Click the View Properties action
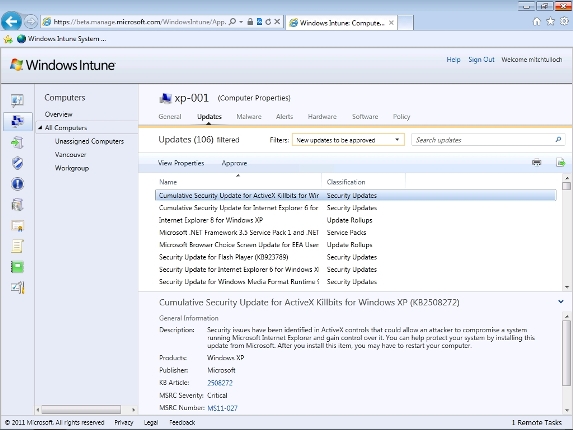The width and height of the screenshot is (573, 430). coord(181,163)
